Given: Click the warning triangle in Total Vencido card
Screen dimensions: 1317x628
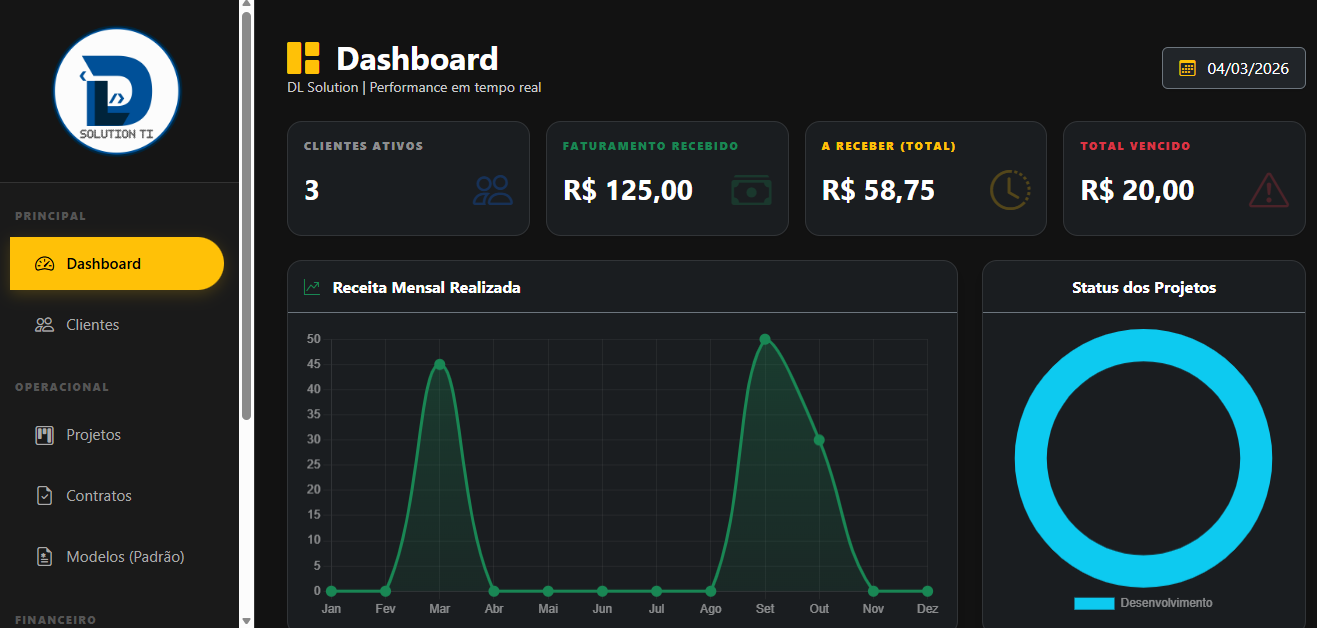Looking at the screenshot, I should pyautogui.click(x=1268, y=190).
